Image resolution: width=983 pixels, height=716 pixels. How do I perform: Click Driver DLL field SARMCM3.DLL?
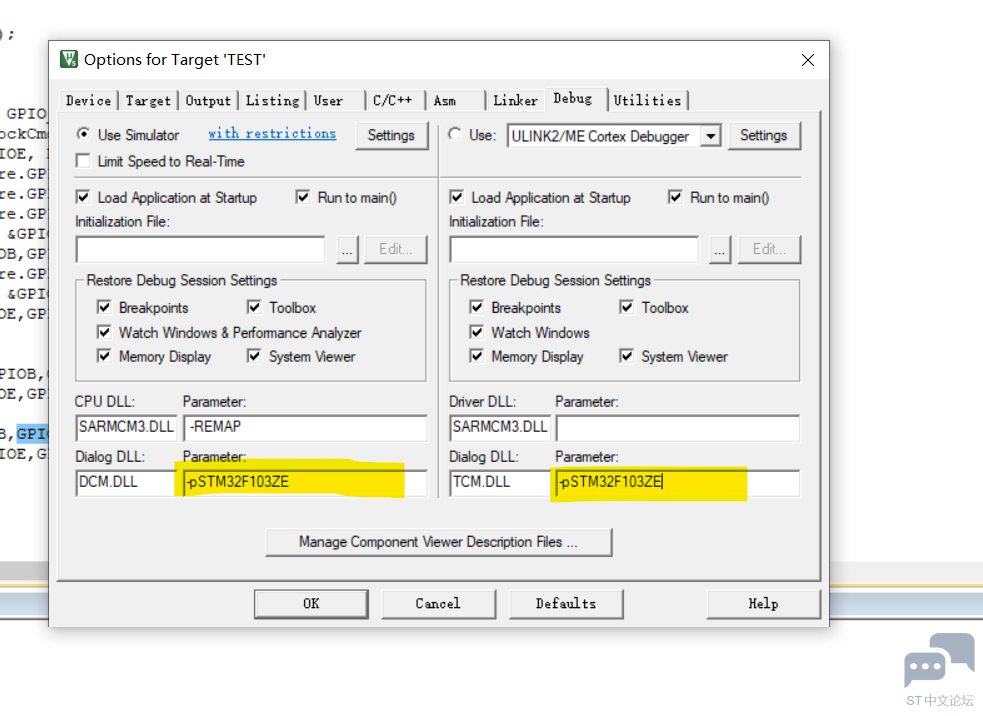click(x=500, y=428)
